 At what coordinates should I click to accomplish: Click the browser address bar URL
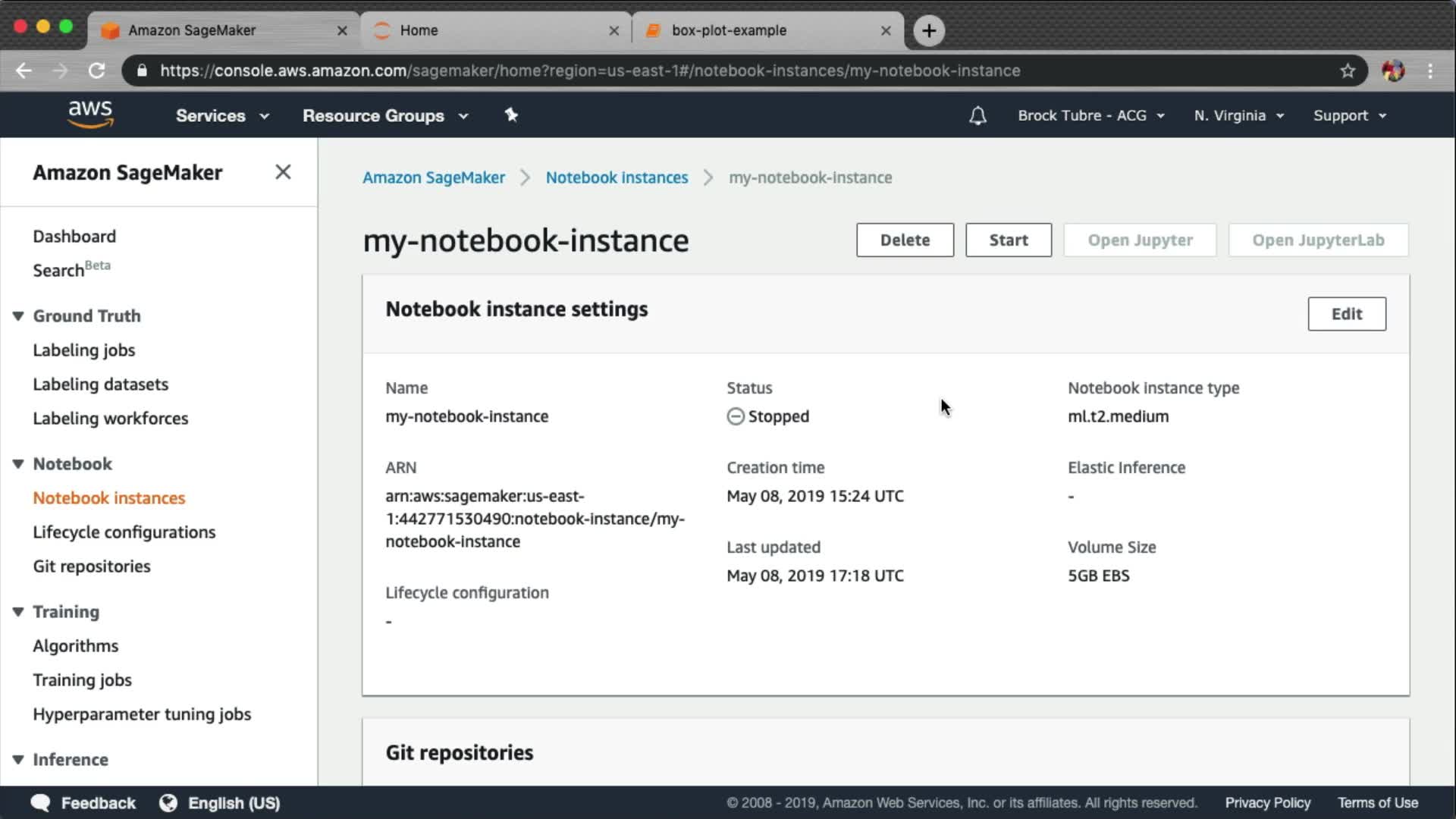pos(590,71)
